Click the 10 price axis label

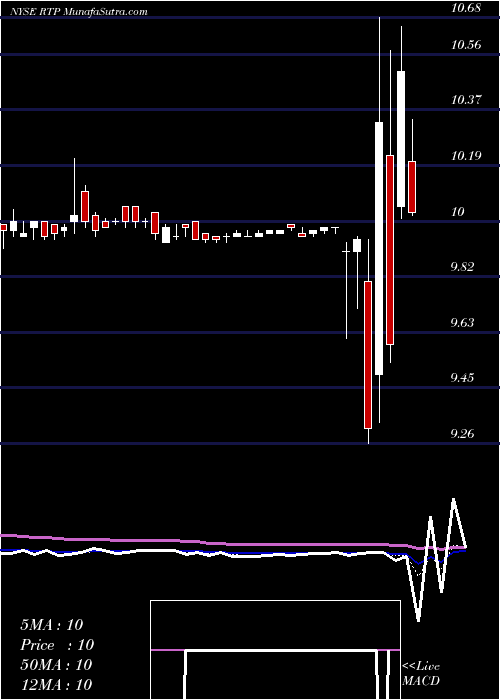[x=458, y=212]
